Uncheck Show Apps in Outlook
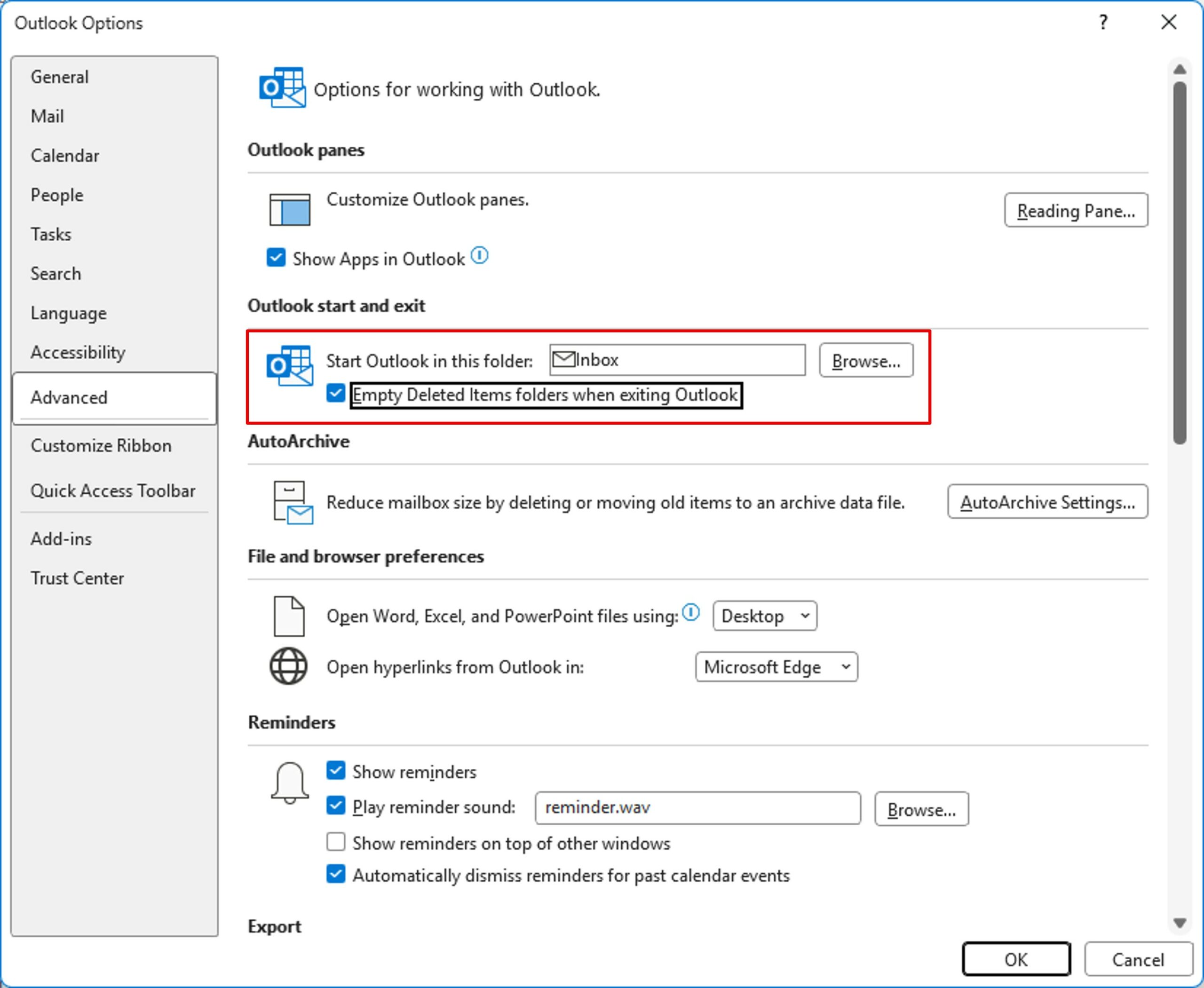 point(276,258)
